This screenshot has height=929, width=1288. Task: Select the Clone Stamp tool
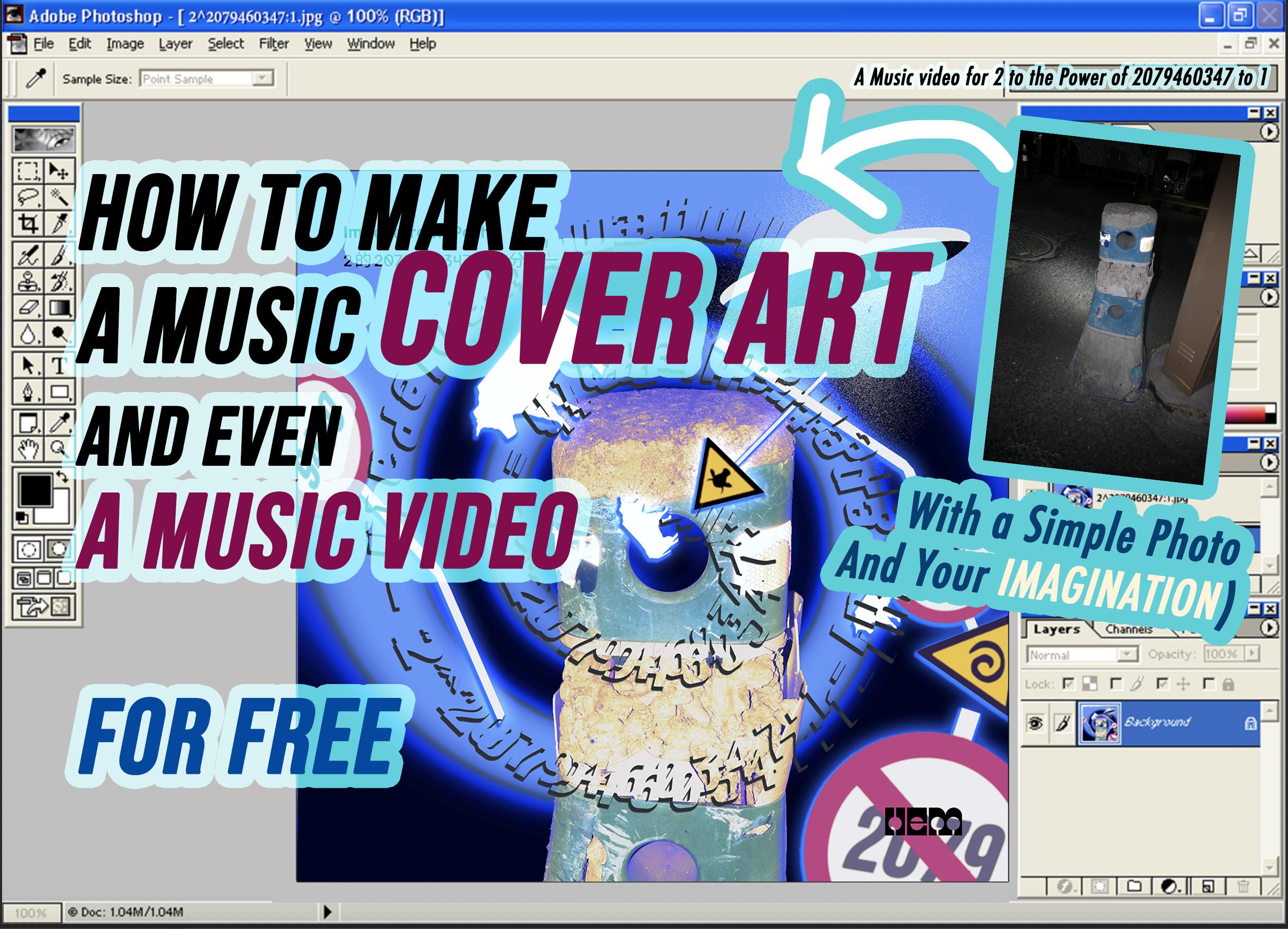[28, 281]
